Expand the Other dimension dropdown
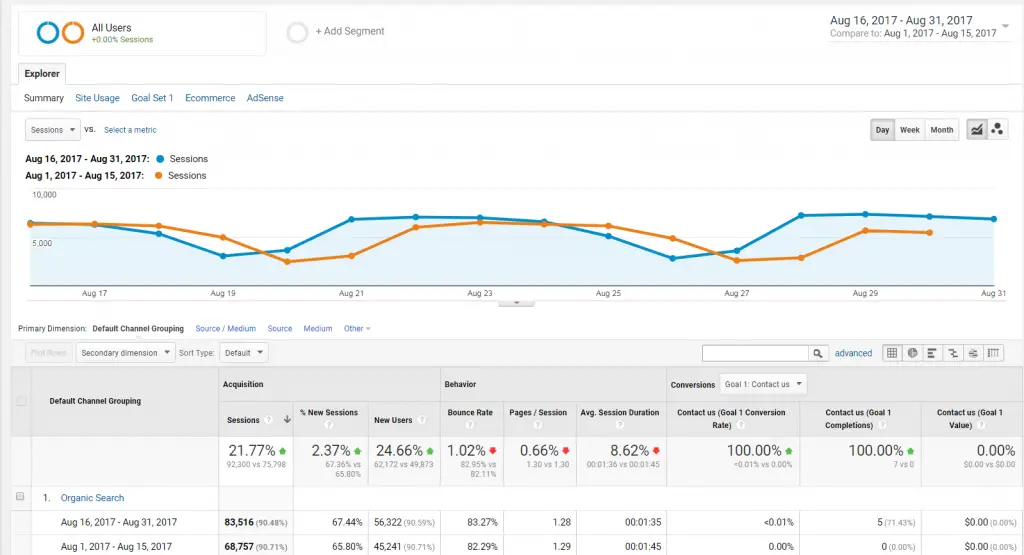This screenshot has height=555, width=1024. pos(357,328)
